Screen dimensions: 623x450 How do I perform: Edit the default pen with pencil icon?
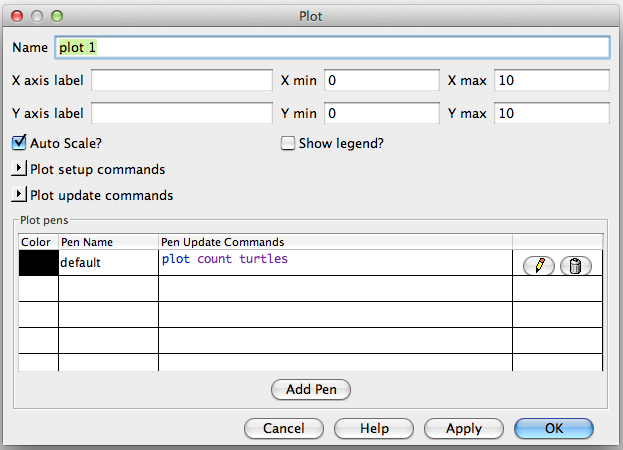click(539, 266)
